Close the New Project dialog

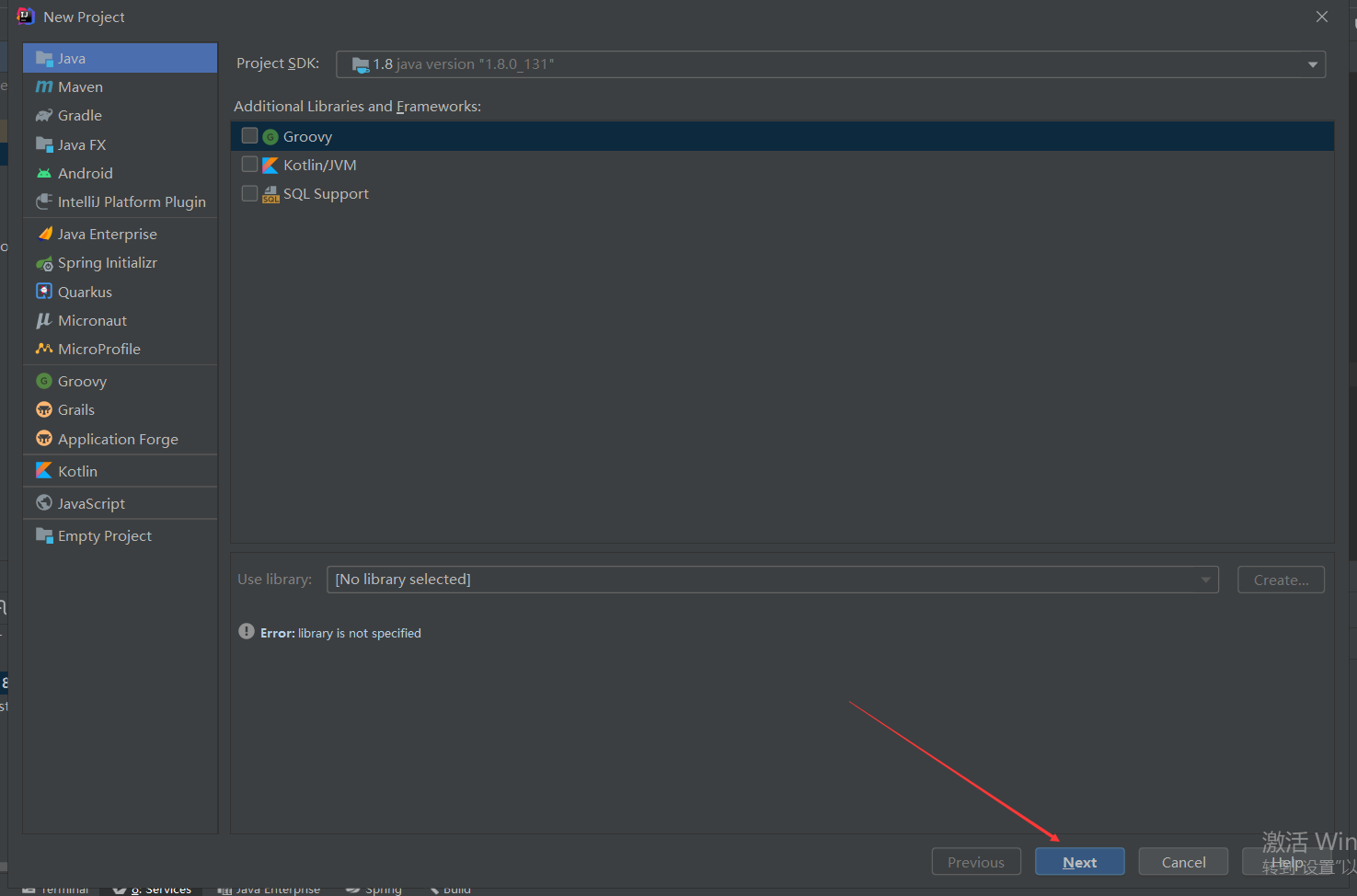(1322, 17)
